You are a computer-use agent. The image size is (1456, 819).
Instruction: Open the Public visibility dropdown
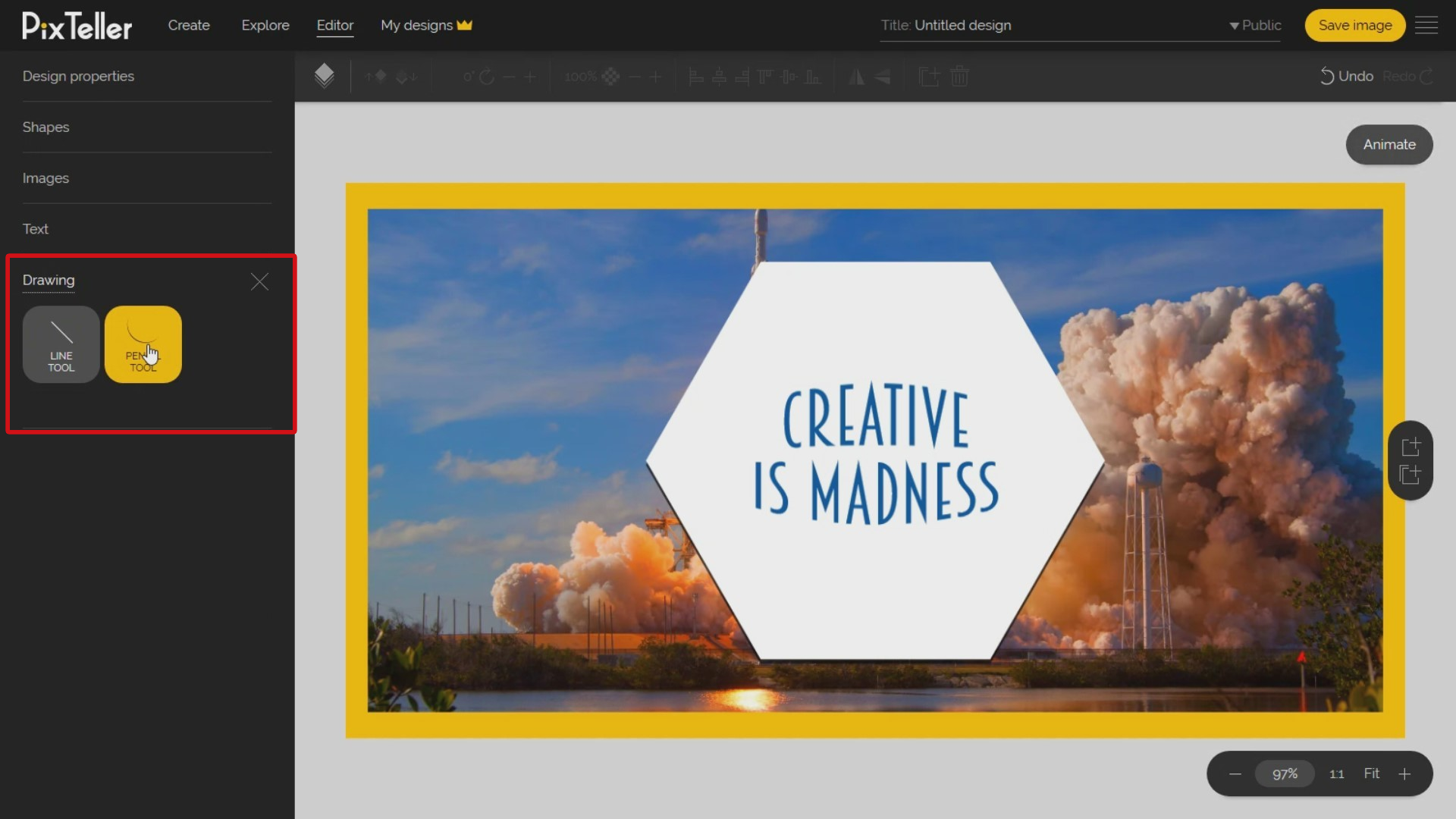1256,25
